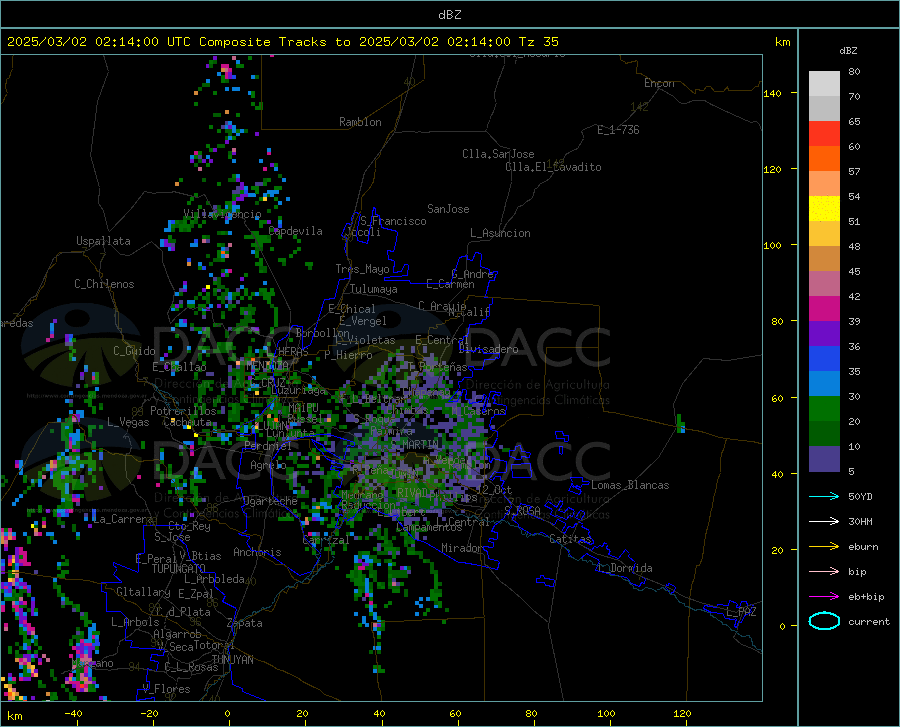Image resolution: width=900 pixels, height=727 pixels.
Task: Click the current cyan ellipse icon
Action: (824, 621)
